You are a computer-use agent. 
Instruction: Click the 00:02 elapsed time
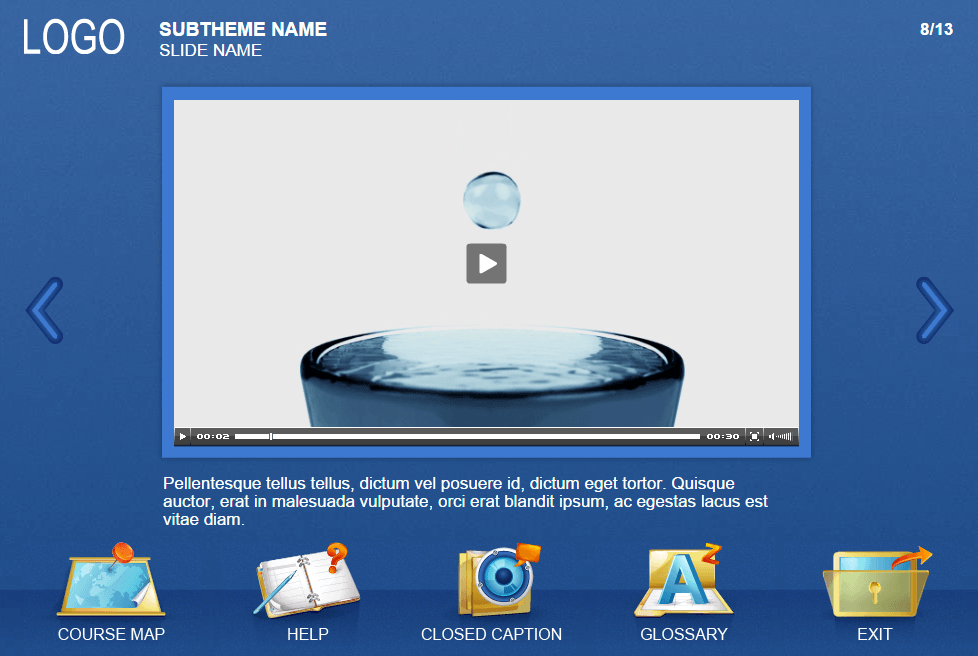point(213,437)
